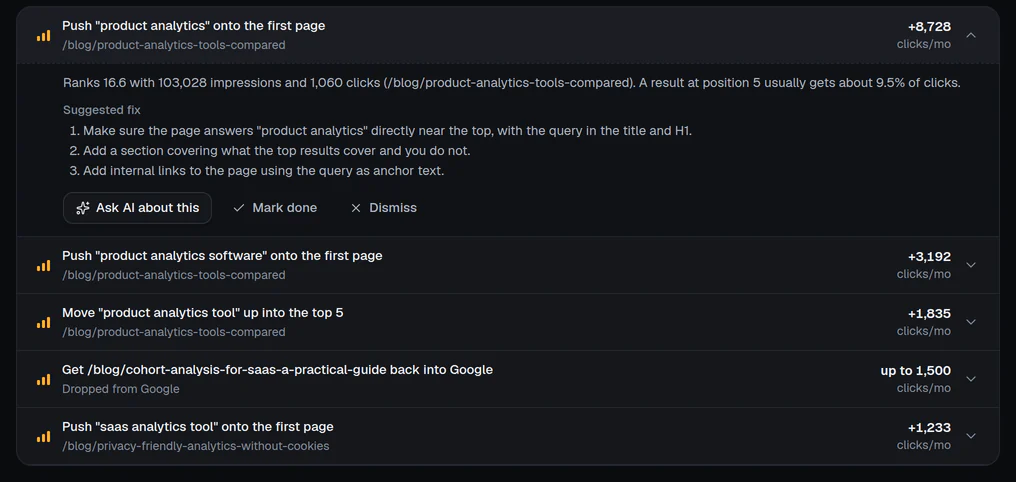Image resolution: width=1016 pixels, height=482 pixels.
Task: Click /blog/privacy-friendly-analytics-without-cookies path
Action: coord(196,446)
